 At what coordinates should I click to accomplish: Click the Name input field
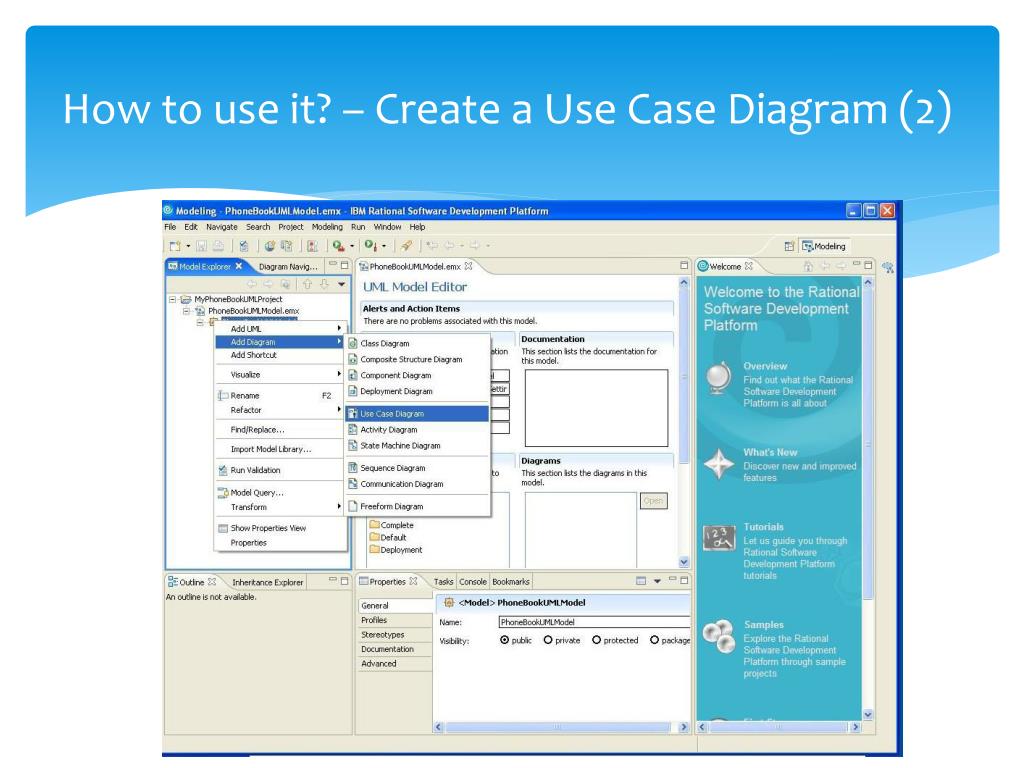[594, 622]
